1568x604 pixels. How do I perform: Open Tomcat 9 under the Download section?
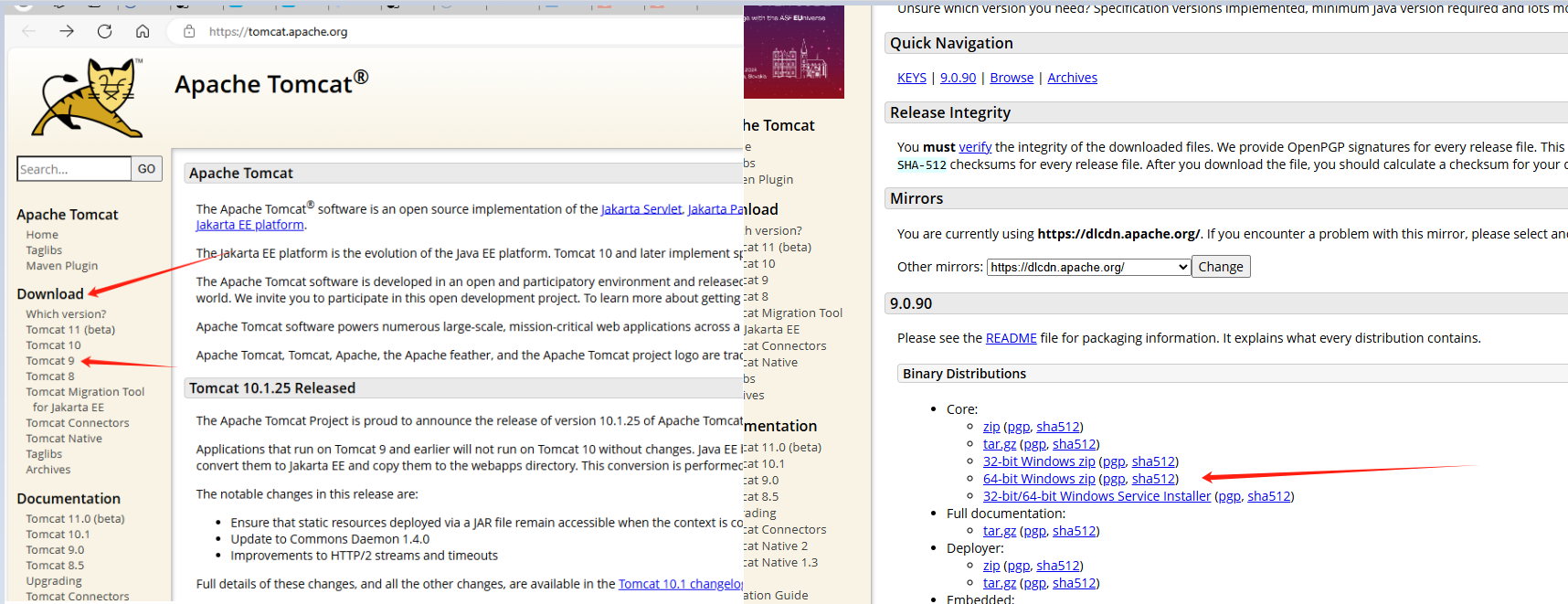point(50,361)
